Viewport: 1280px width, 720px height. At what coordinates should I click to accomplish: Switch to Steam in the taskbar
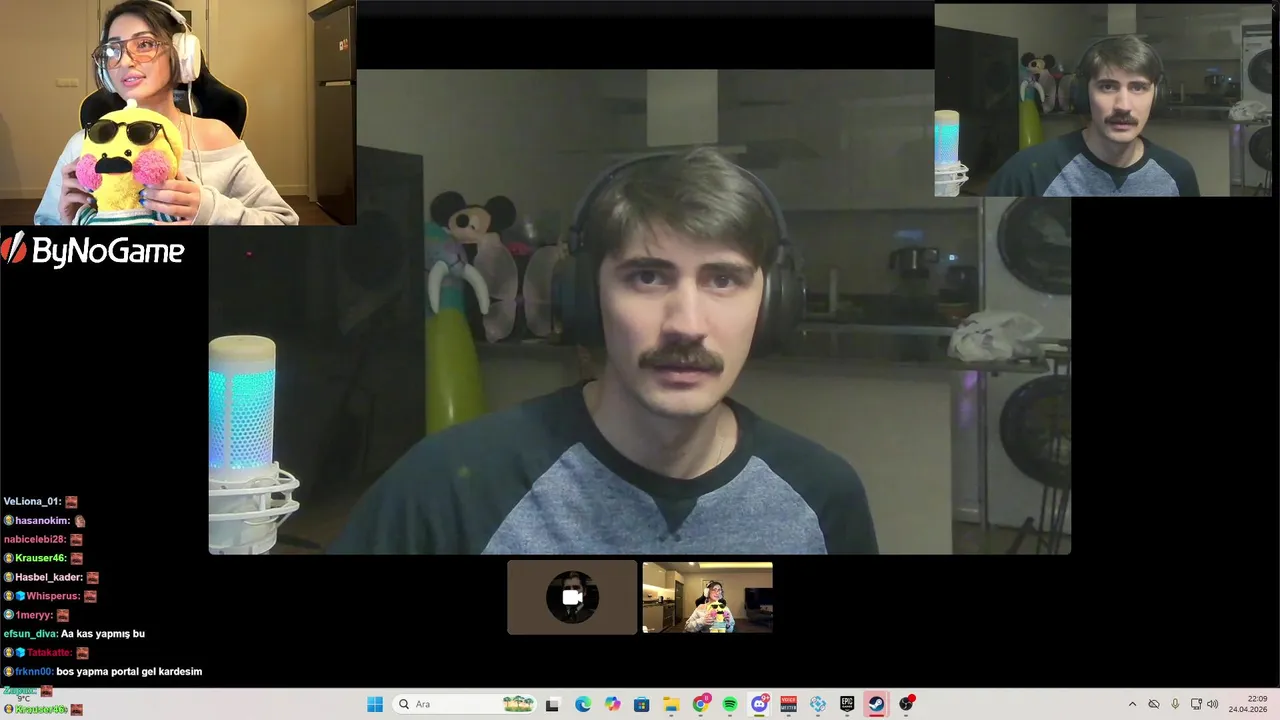point(876,704)
